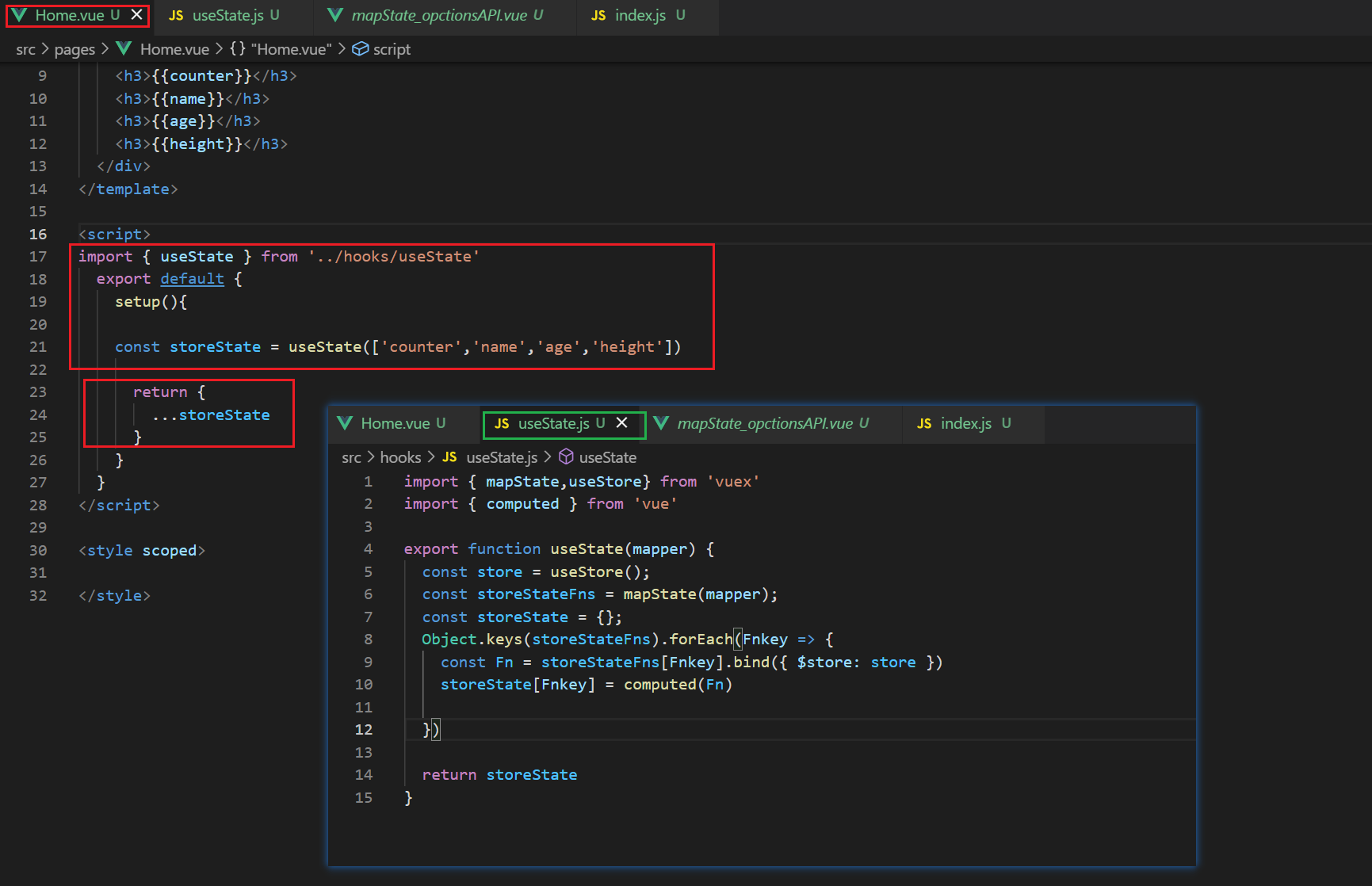The image size is (1372, 886).
Task: Click Vue icon in top breadcrumb
Action: click(x=124, y=48)
